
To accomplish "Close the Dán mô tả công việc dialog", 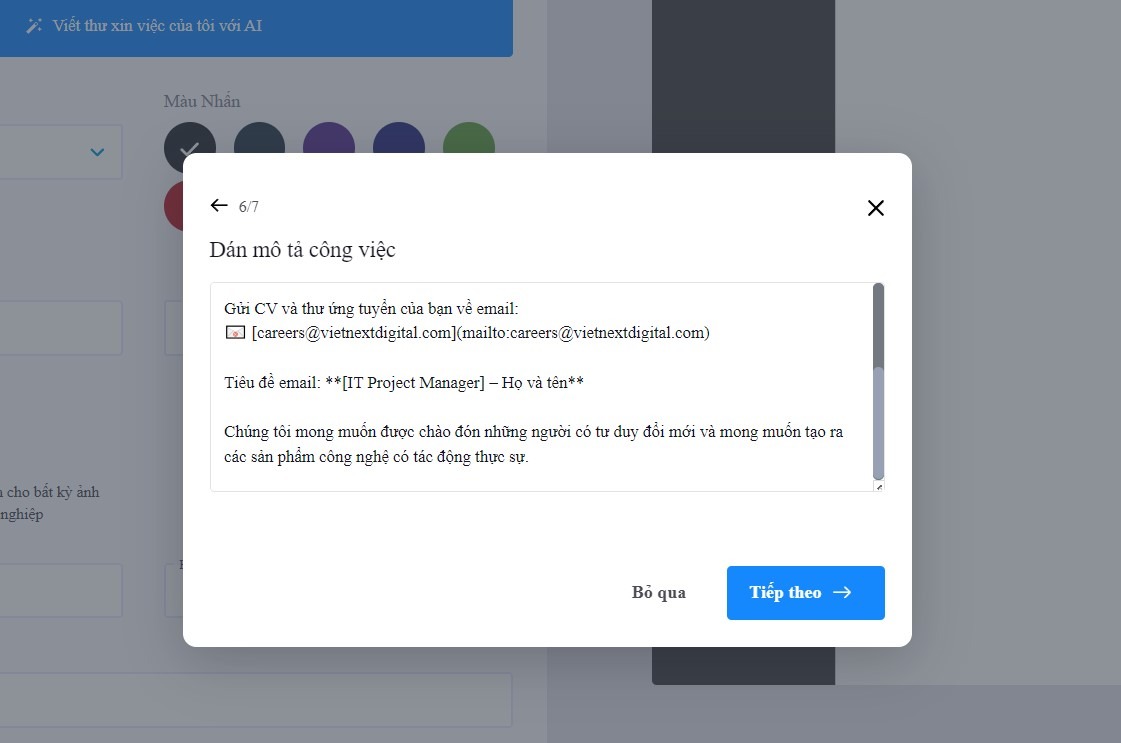I will click(875, 208).
